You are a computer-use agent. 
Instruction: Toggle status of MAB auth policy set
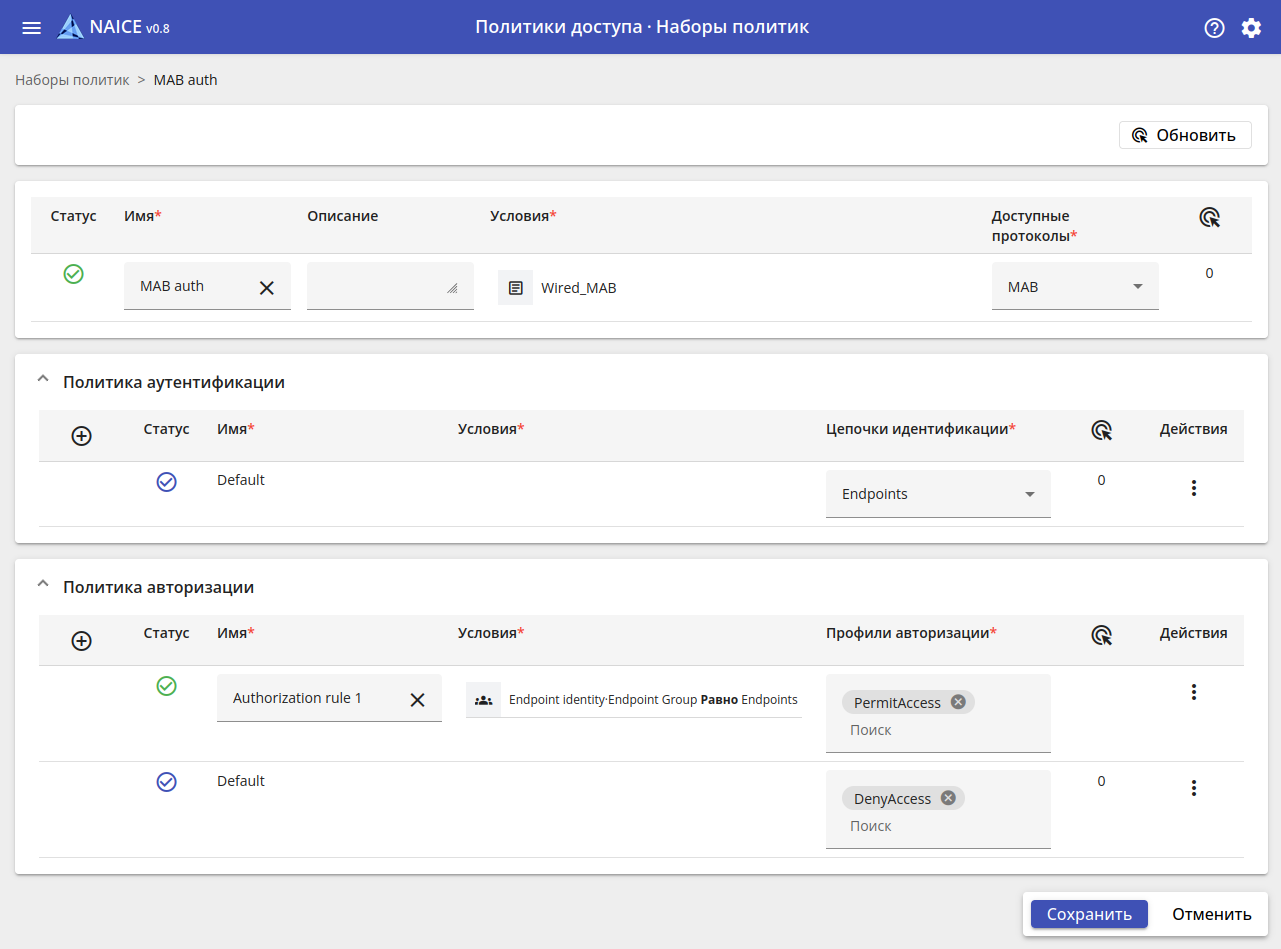click(x=73, y=274)
